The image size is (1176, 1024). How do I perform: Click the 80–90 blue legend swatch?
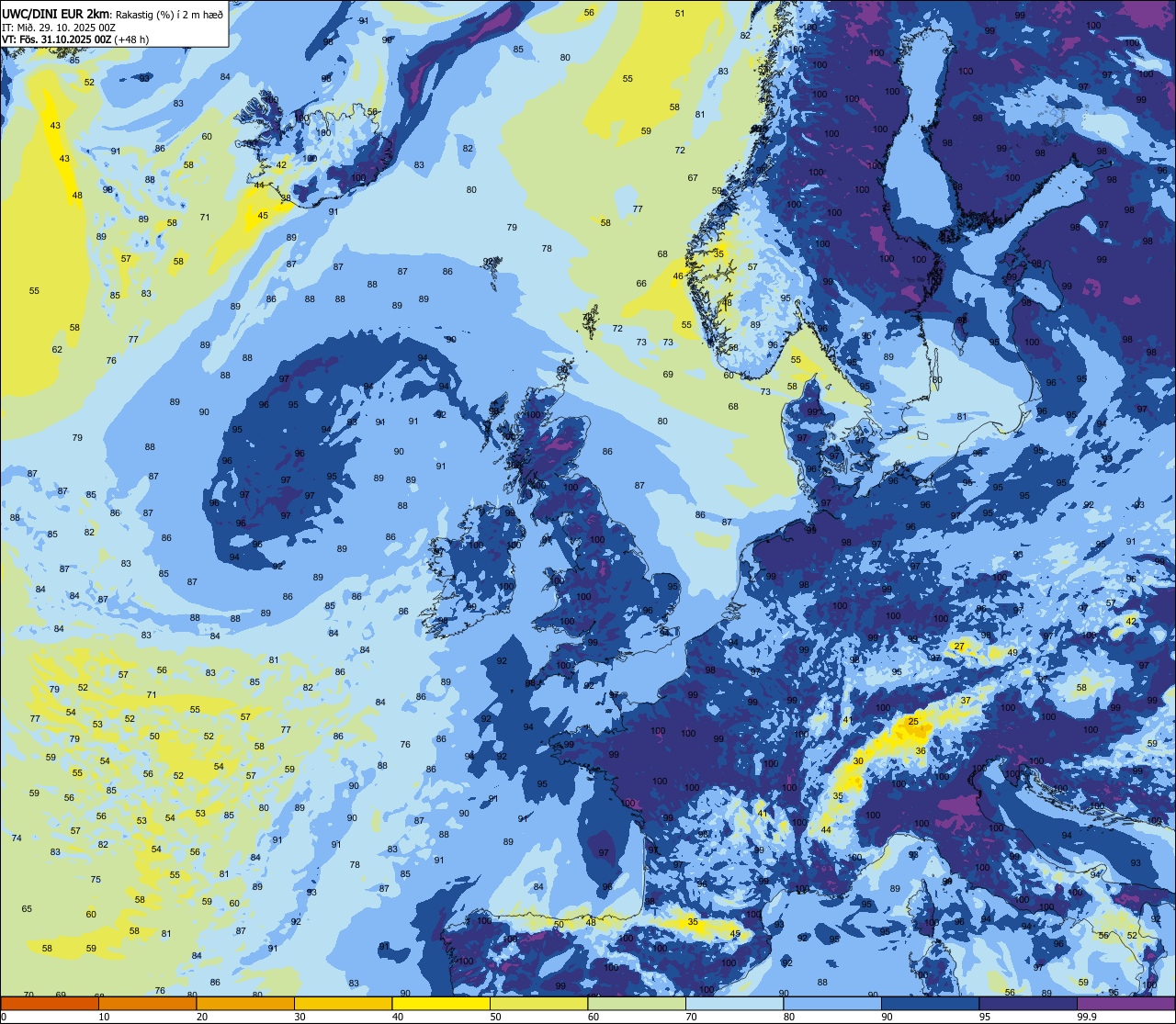tap(832, 1003)
